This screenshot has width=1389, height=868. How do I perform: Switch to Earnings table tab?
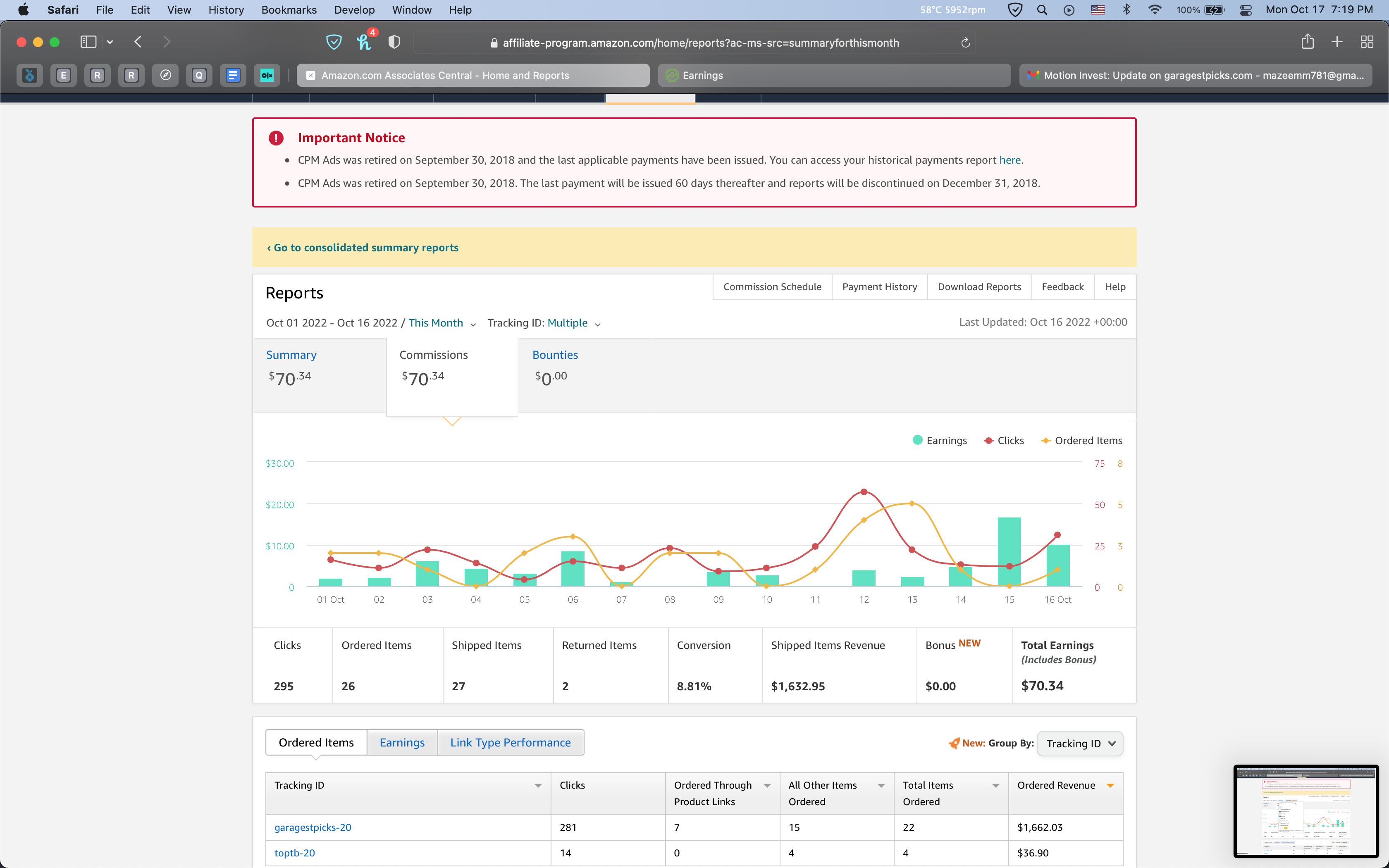pos(402,743)
